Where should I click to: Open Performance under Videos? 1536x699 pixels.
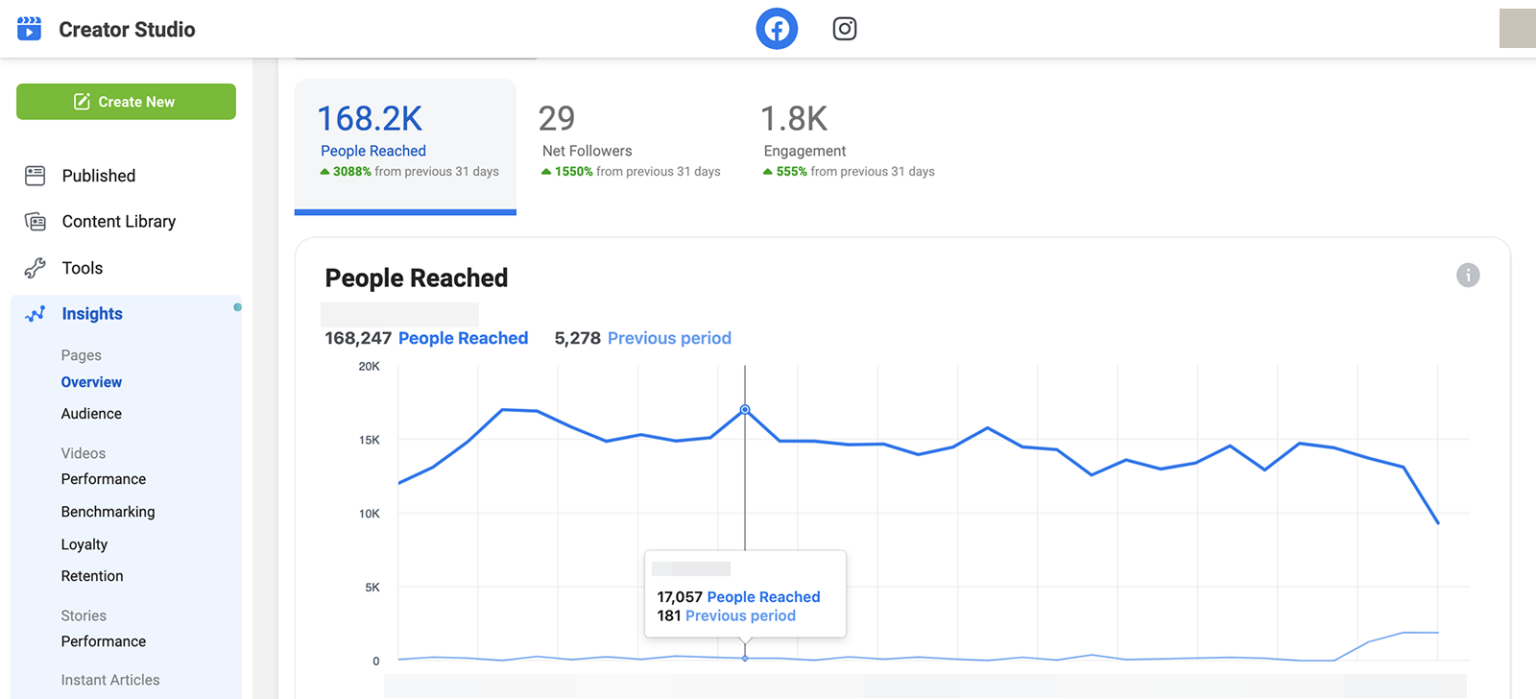103,479
